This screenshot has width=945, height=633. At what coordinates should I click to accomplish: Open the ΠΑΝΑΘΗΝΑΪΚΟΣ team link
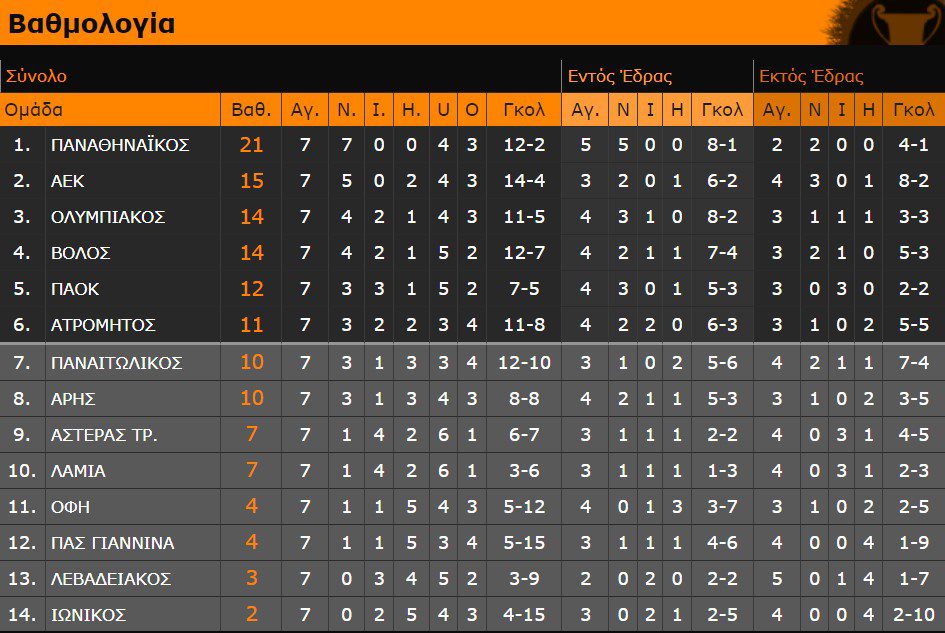pos(120,145)
